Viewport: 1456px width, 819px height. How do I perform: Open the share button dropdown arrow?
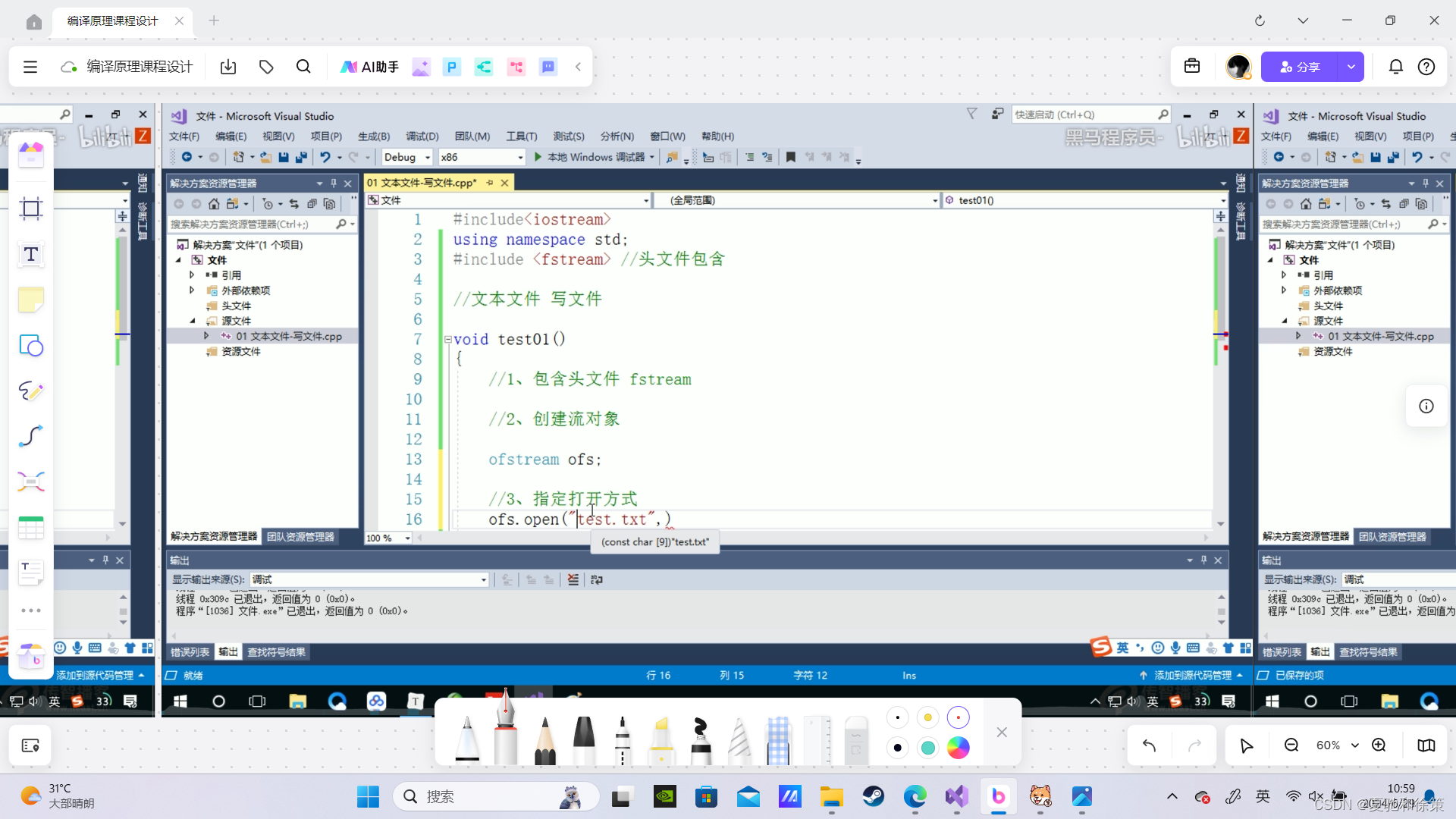pos(1351,67)
